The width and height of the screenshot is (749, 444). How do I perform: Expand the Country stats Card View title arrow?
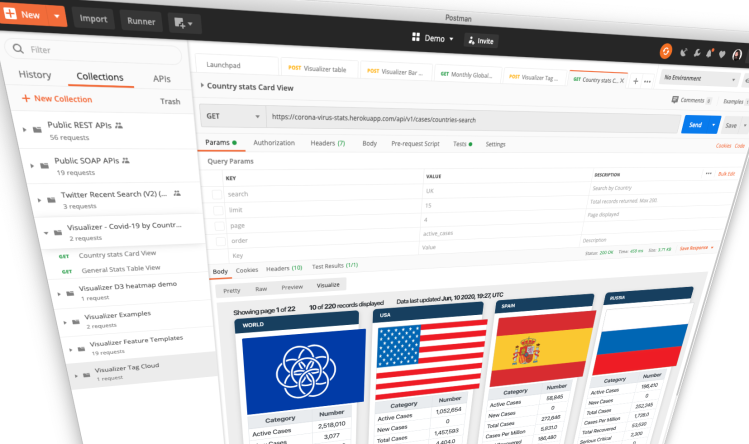(202, 85)
